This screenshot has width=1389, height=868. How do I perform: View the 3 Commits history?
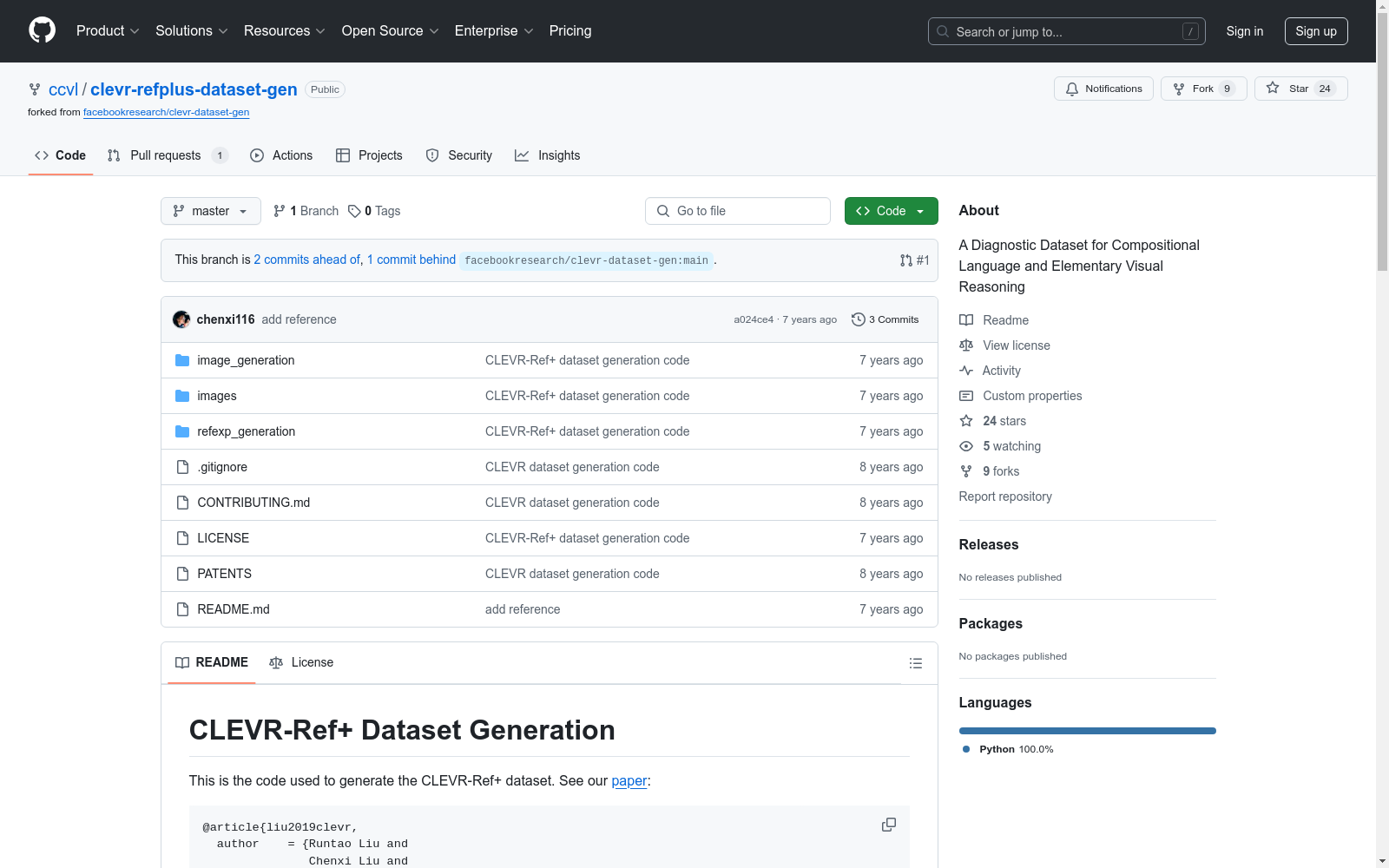tap(885, 319)
